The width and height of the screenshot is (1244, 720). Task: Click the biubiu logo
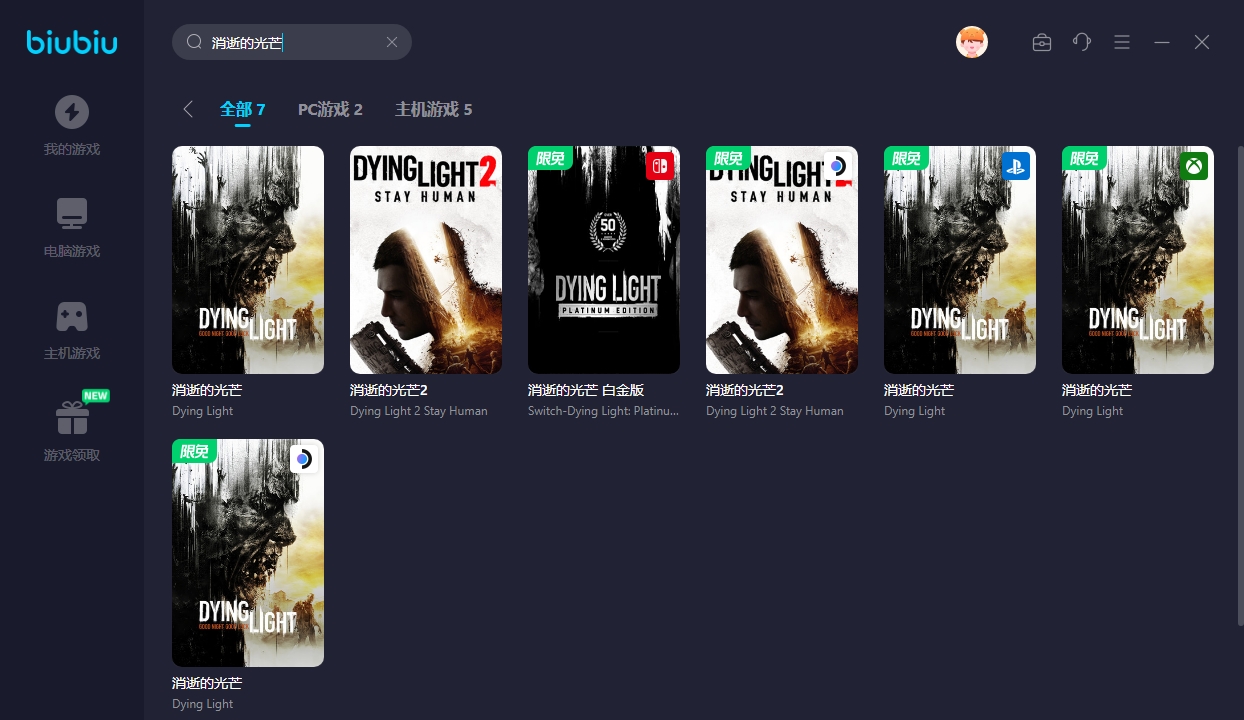click(x=71, y=42)
